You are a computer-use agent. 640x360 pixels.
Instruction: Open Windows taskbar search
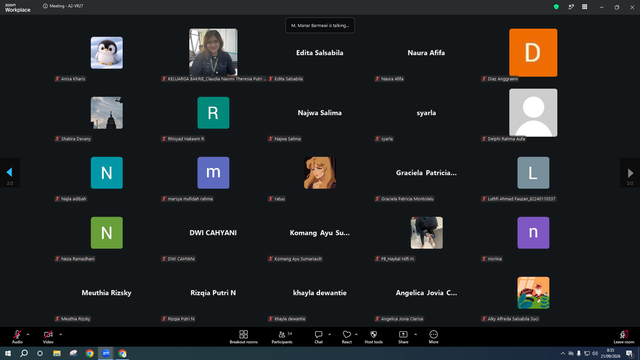[x=24, y=353]
